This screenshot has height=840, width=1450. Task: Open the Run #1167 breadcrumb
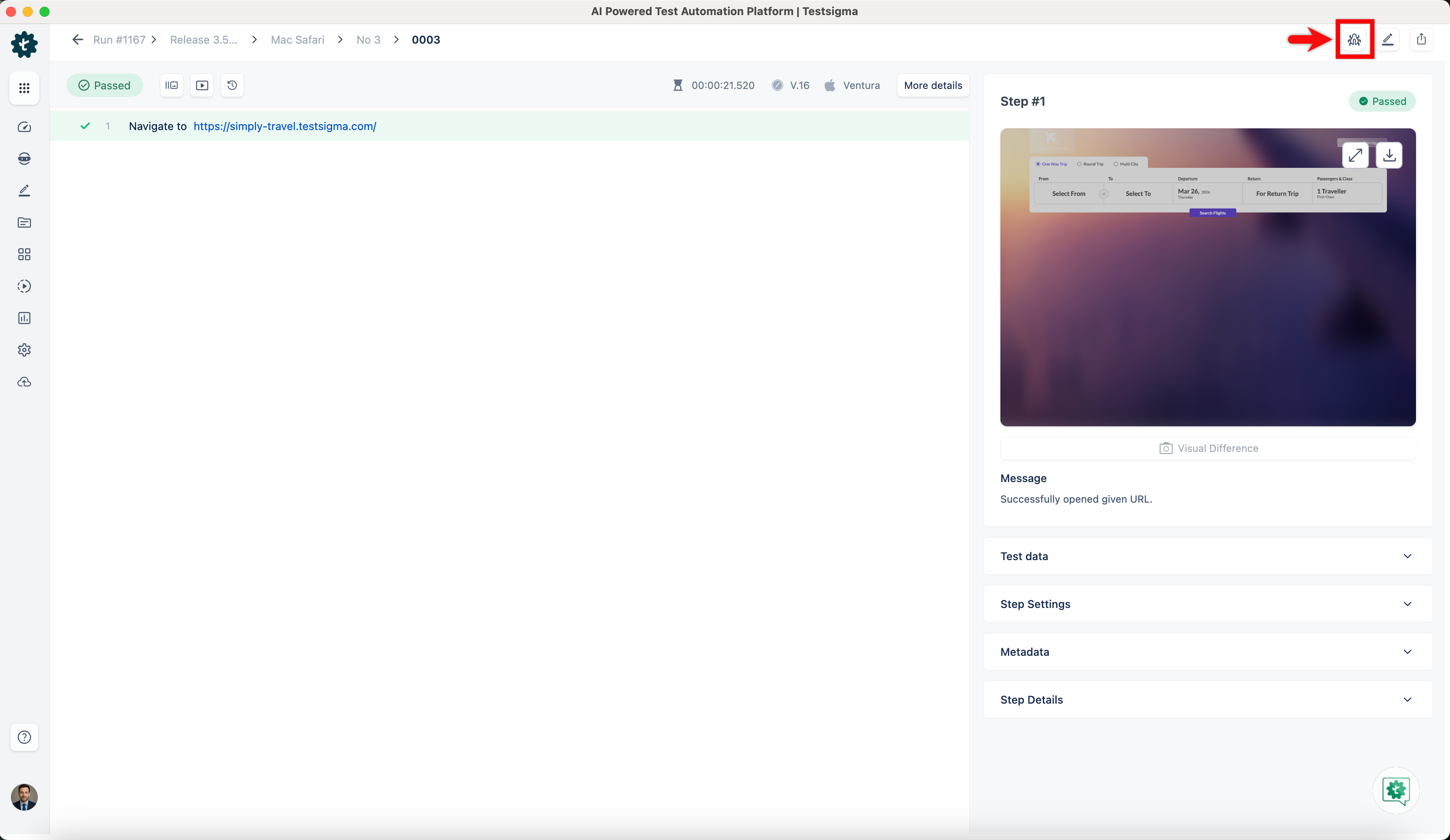point(119,39)
